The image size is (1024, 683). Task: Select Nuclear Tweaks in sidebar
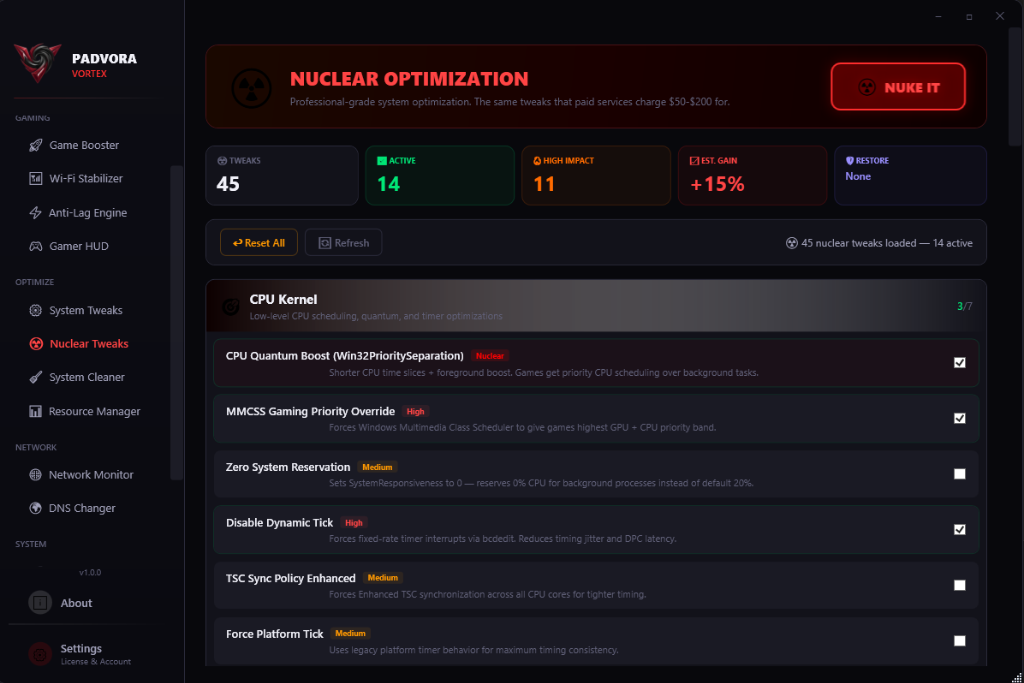pyautogui.click(x=90, y=343)
